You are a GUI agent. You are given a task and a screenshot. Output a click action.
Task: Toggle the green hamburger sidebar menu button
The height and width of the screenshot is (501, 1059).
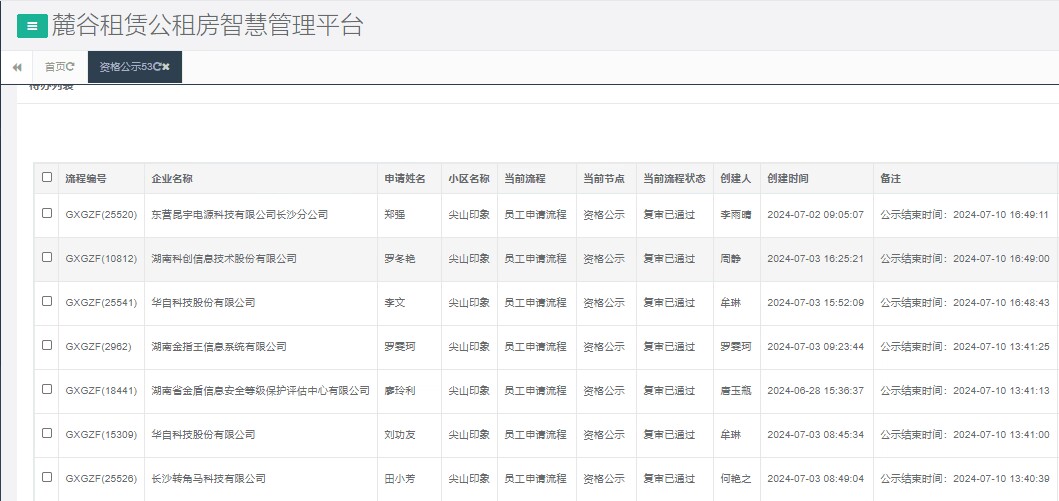point(32,26)
